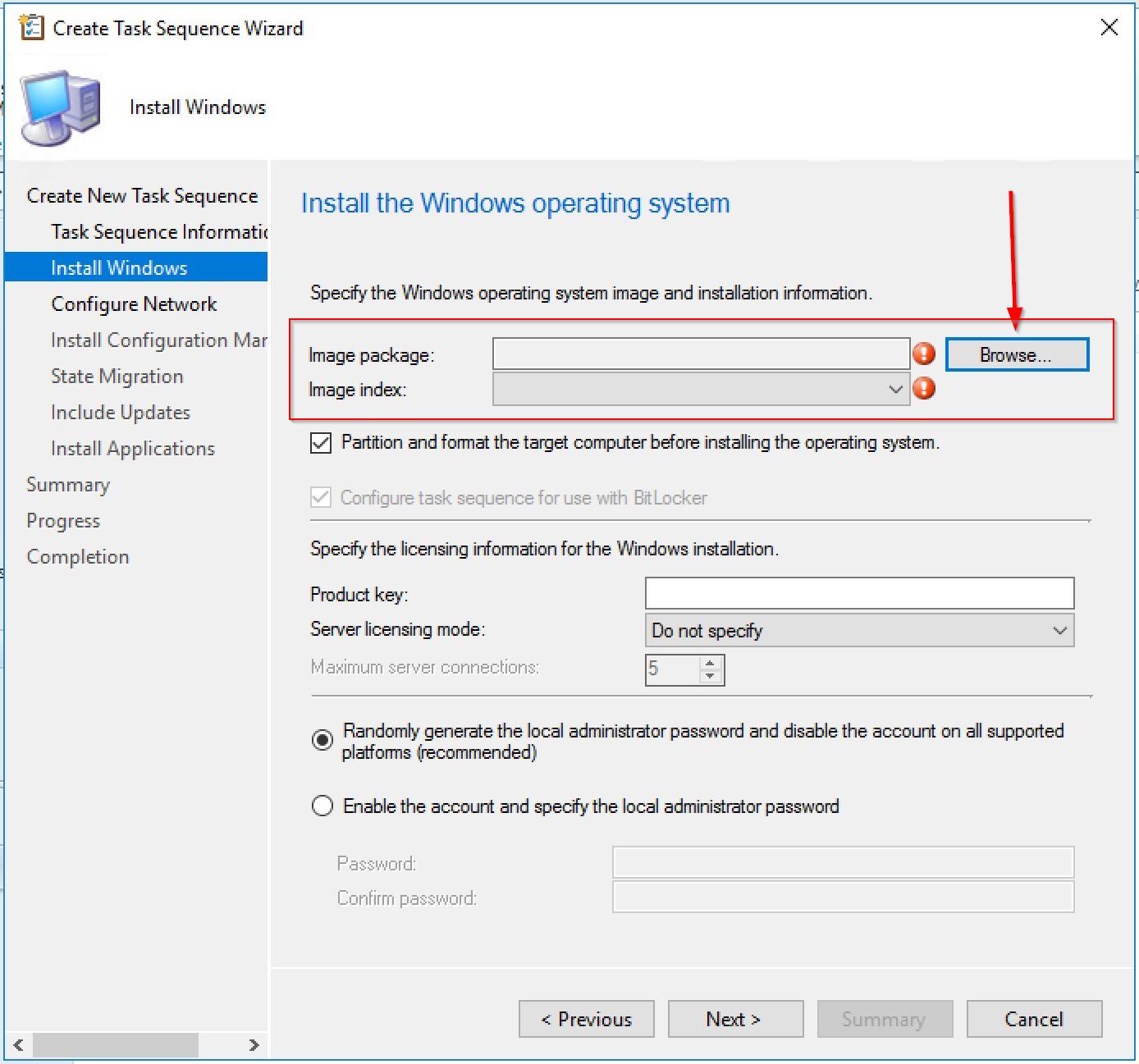Uncheck Partition and format the target computer

[x=321, y=443]
